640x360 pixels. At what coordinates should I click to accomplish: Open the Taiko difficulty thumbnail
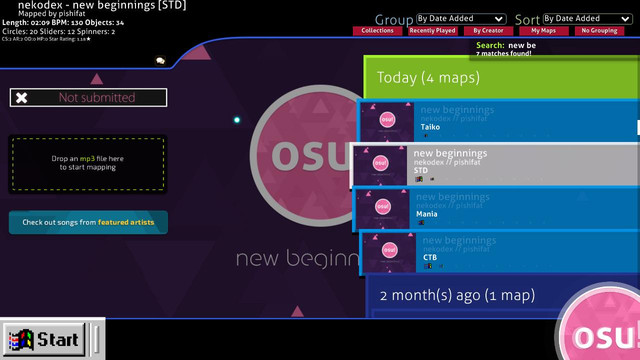(387, 122)
